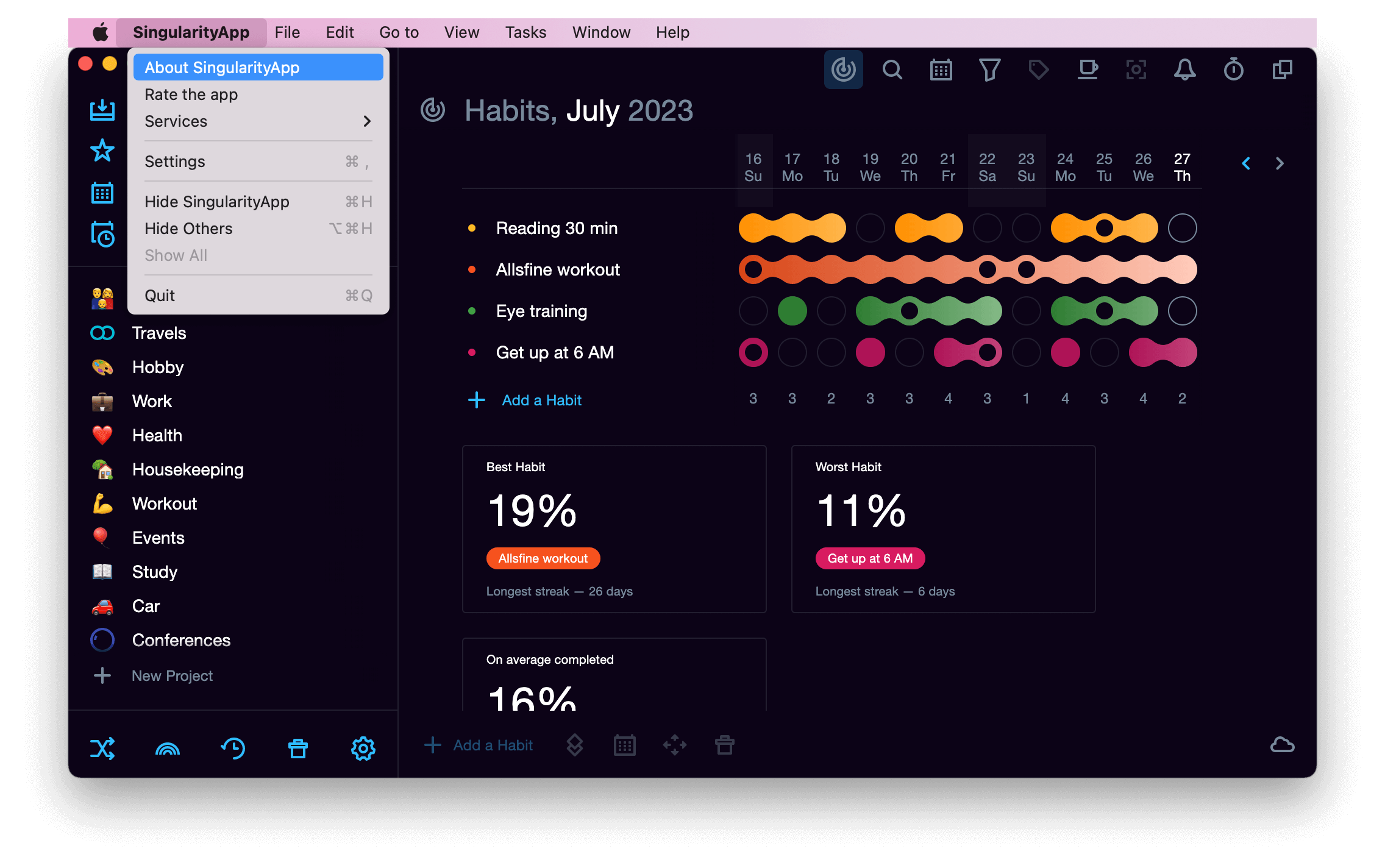This screenshot has width=1385, height=868.
Task: Enable focus mode icon
Action: tap(1136, 70)
